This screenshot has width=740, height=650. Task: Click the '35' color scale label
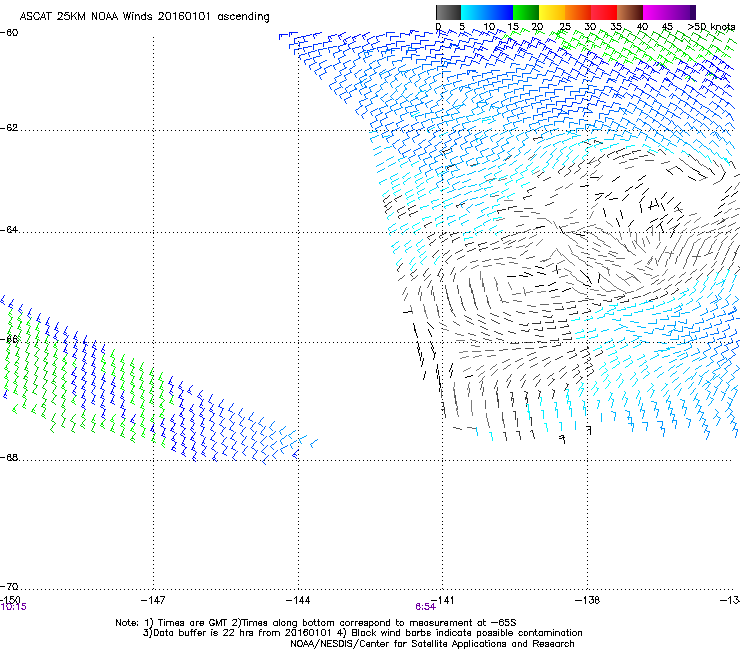click(x=616, y=27)
